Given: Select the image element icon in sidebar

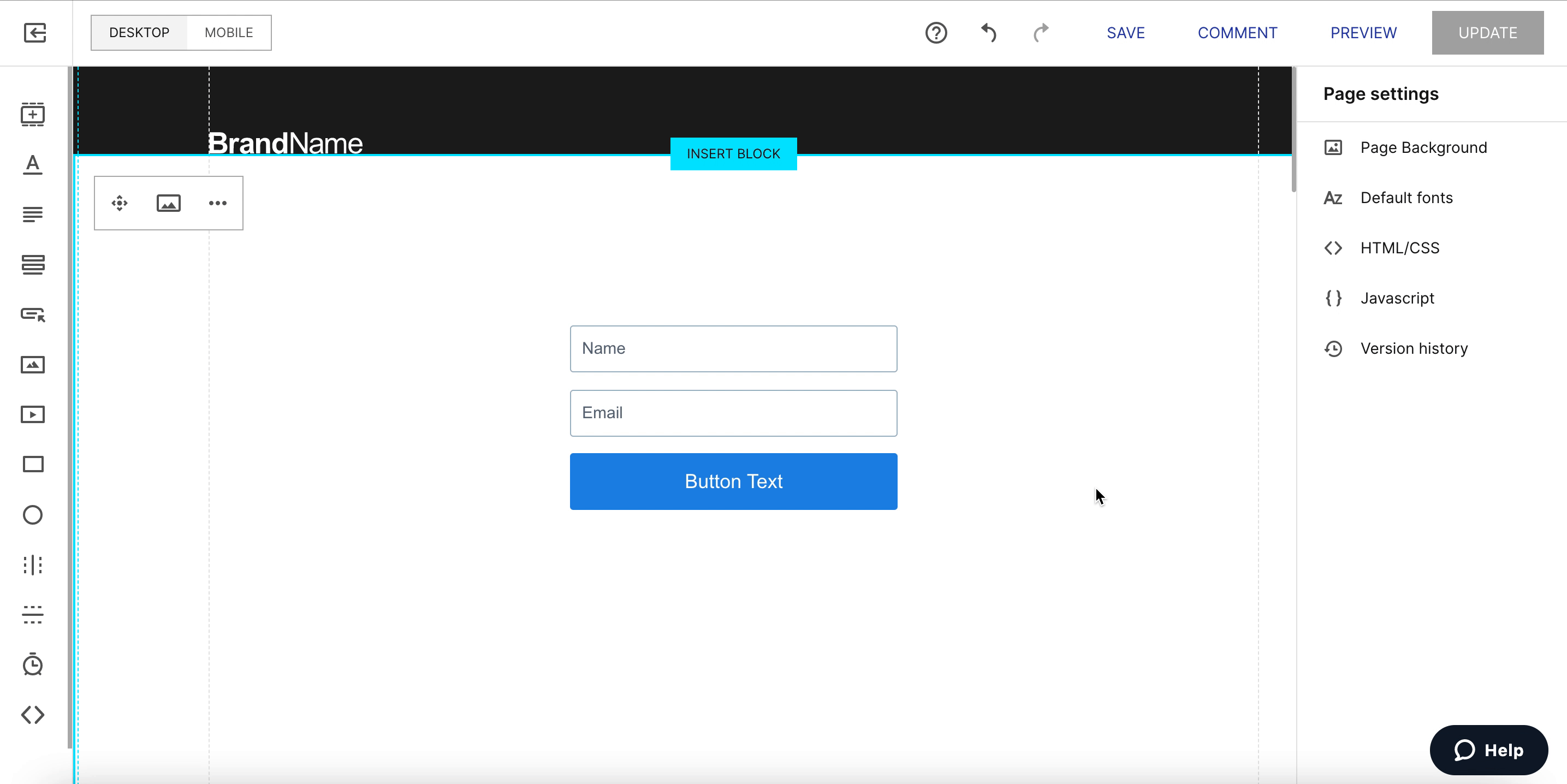Looking at the screenshot, I should coord(33,365).
